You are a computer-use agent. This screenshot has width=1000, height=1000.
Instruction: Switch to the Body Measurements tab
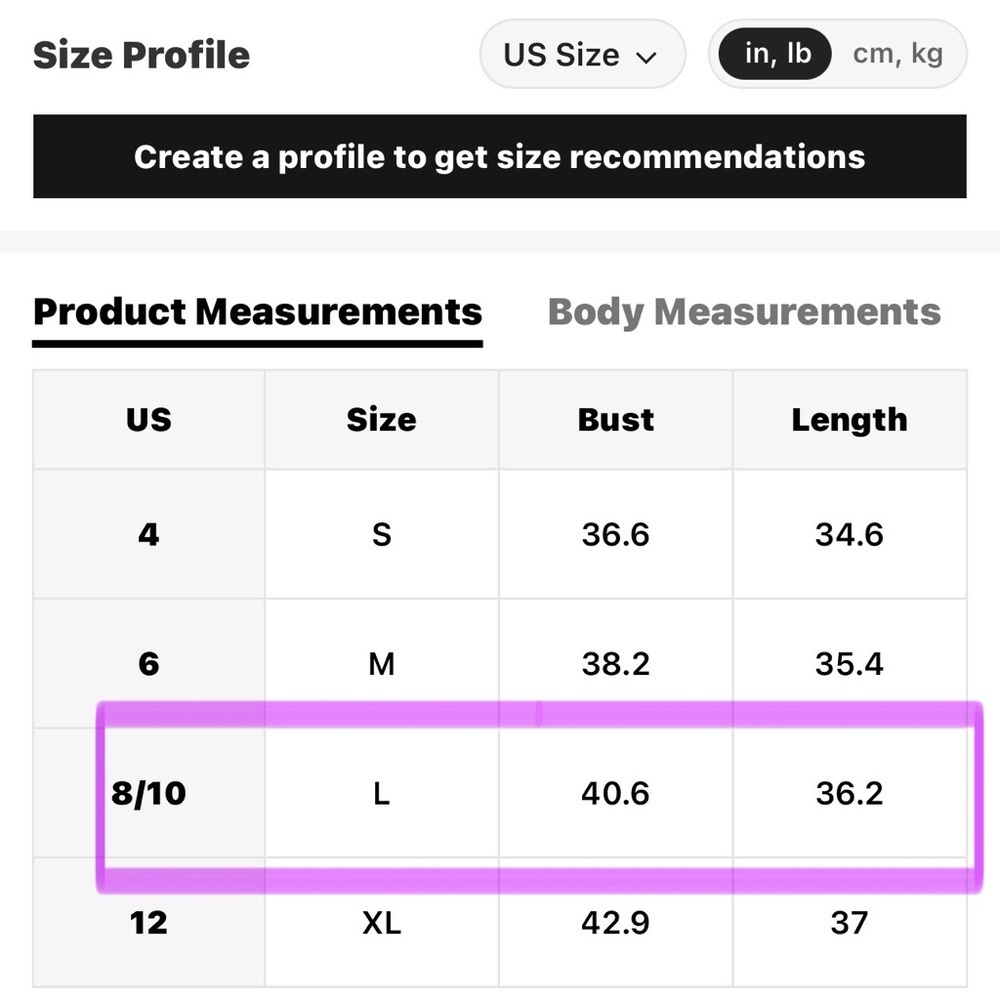(x=744, y=312)
